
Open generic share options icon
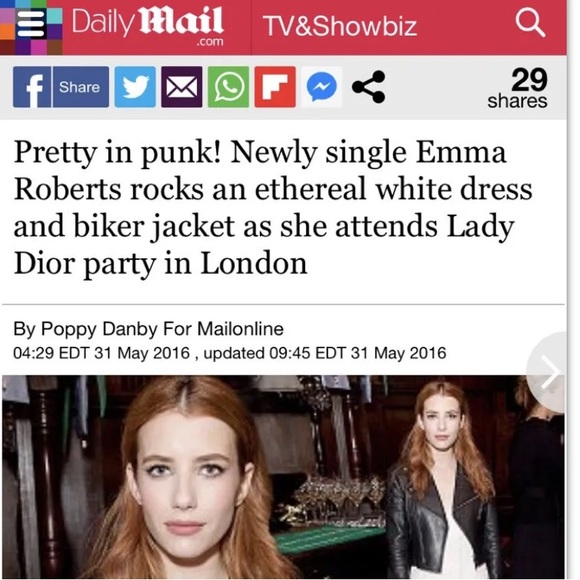tap(369, 87)
